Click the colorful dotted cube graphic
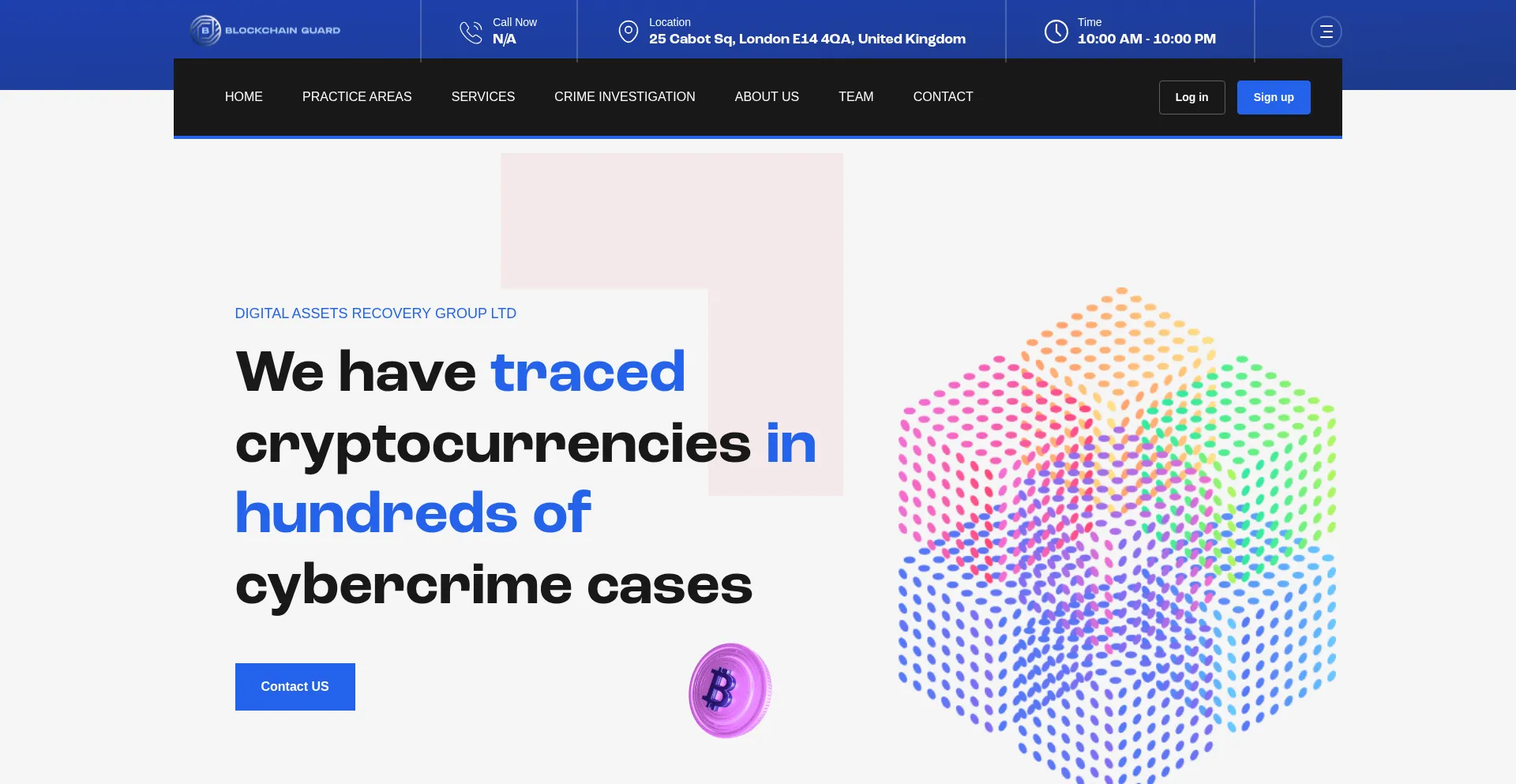The height and width of the screenshot is (784, 1516). click(x=1116, y=537)
